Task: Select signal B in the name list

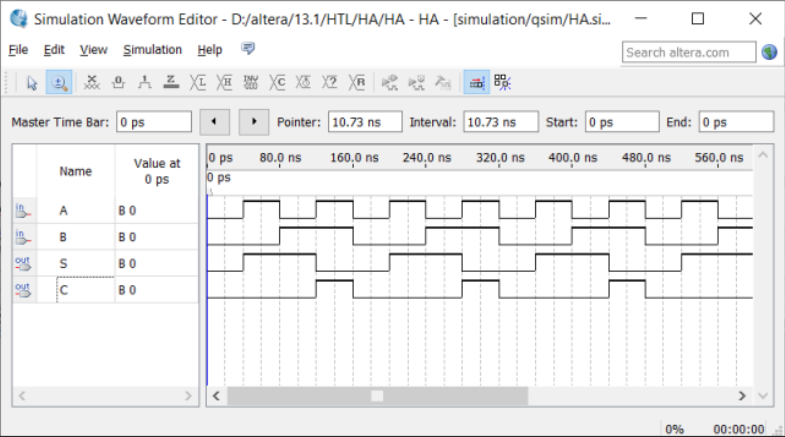Action: click(x=64, y=237)
